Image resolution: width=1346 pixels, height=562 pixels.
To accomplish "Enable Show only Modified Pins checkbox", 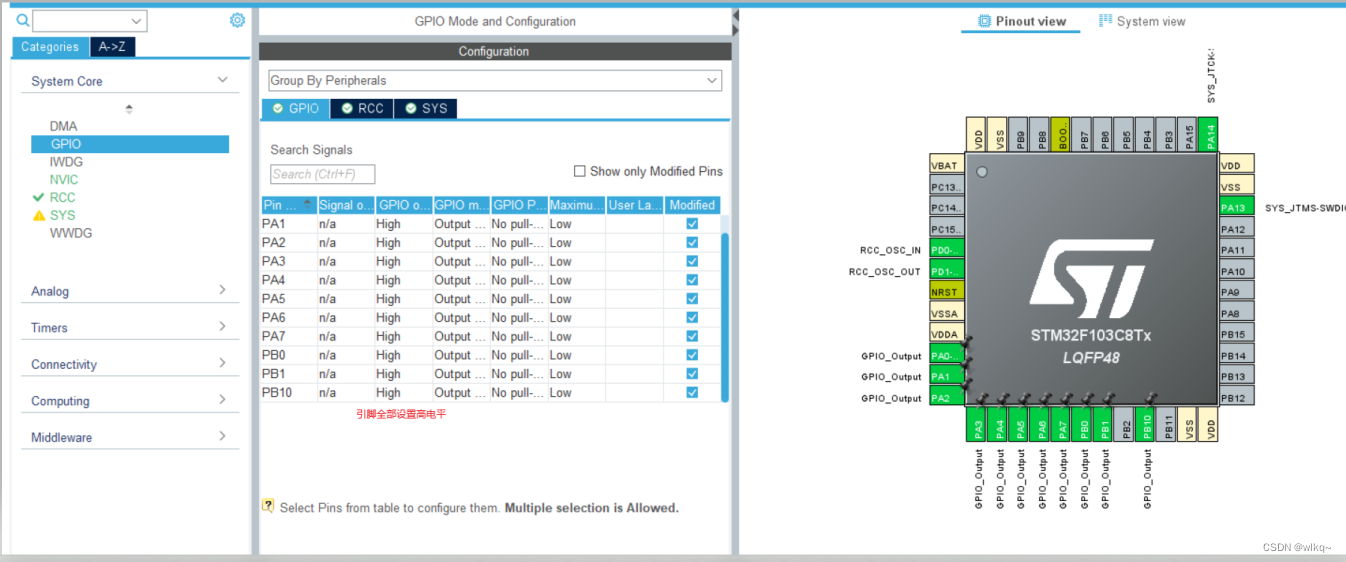I will pyautogui.click(x=579, y=171).
